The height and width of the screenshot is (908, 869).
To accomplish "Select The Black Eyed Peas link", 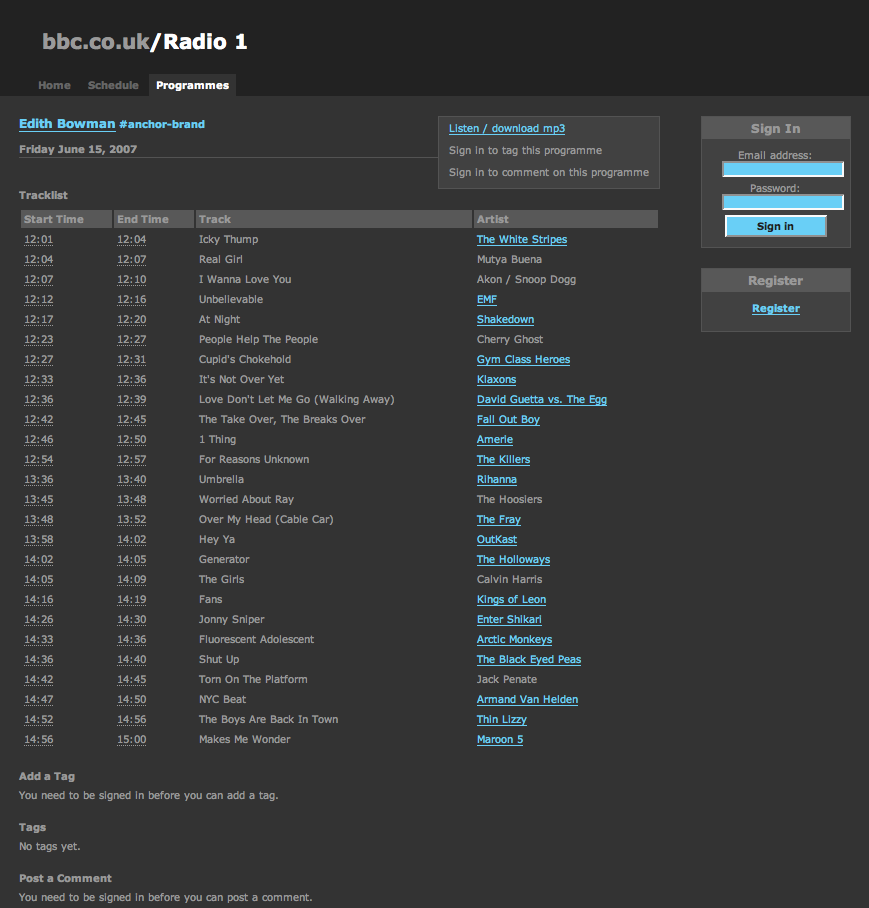I will (x=528, y=659).
